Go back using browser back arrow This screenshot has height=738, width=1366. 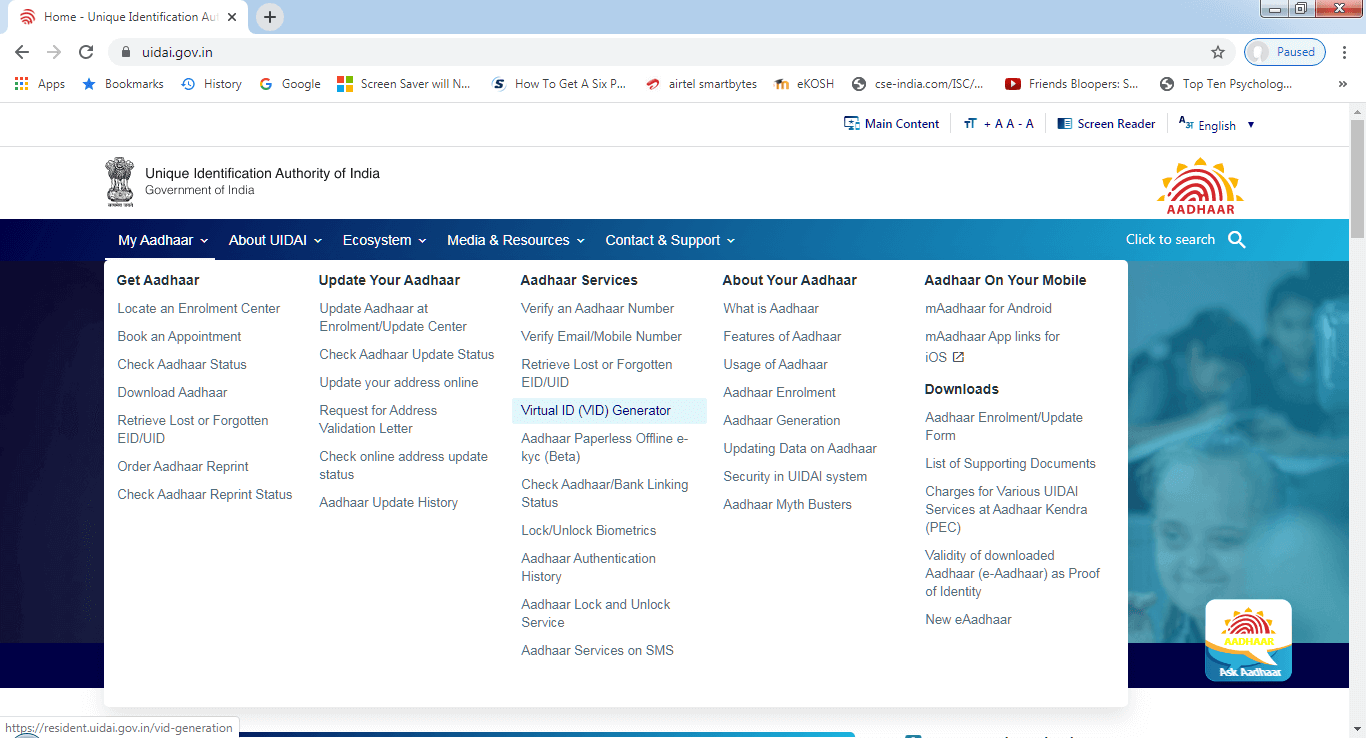pyautogui.click(x=22, y=52)
